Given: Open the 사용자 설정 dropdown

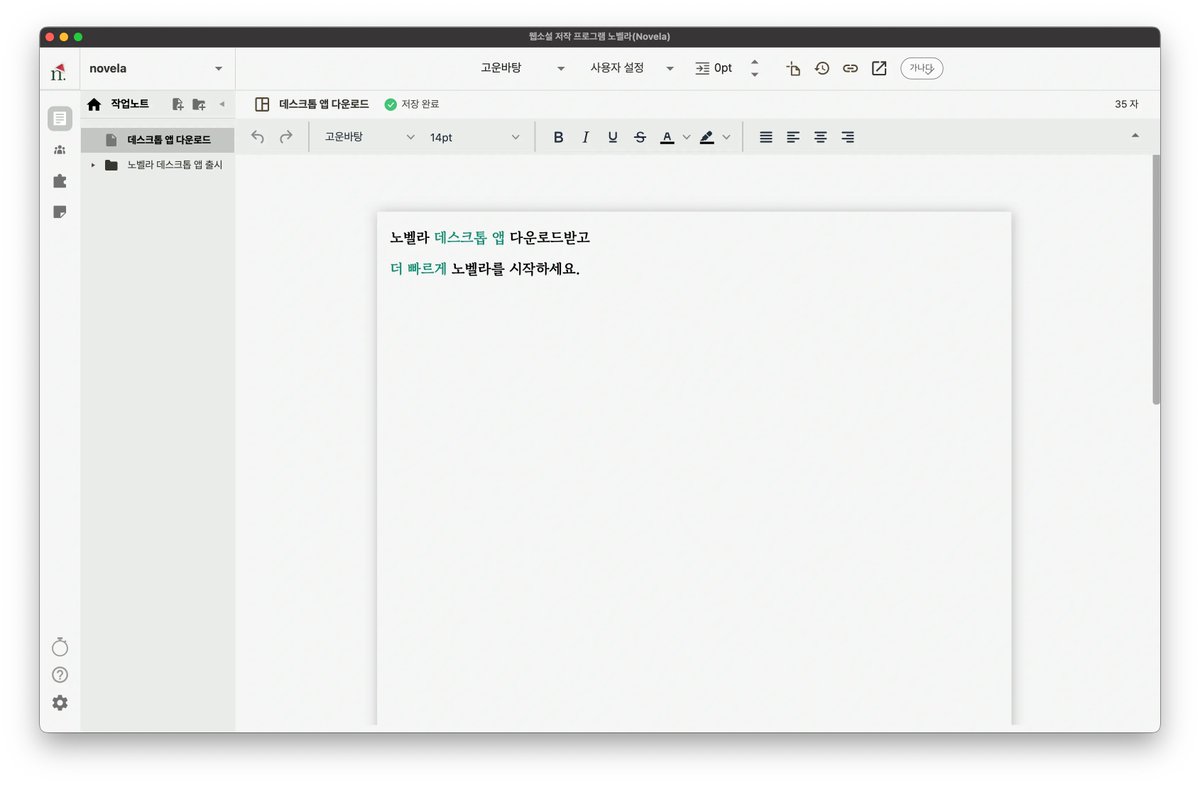Looking at the screenshot, I should click(x=632, y=68).
